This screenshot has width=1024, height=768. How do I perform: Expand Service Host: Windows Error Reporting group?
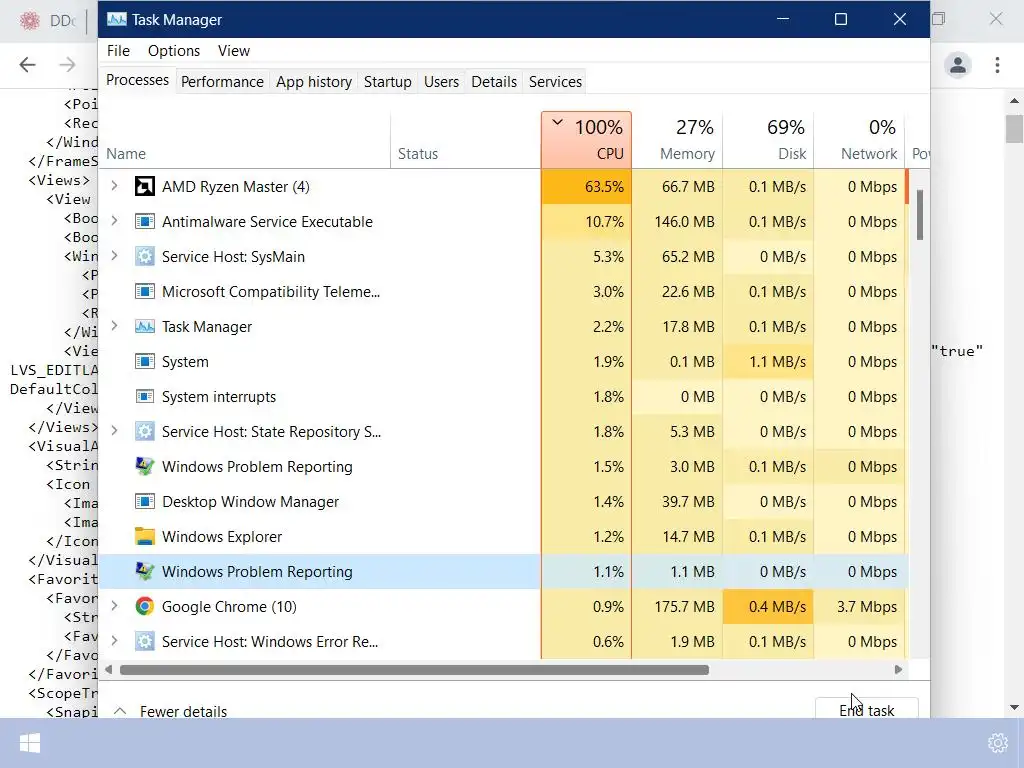tap(114, 641)
